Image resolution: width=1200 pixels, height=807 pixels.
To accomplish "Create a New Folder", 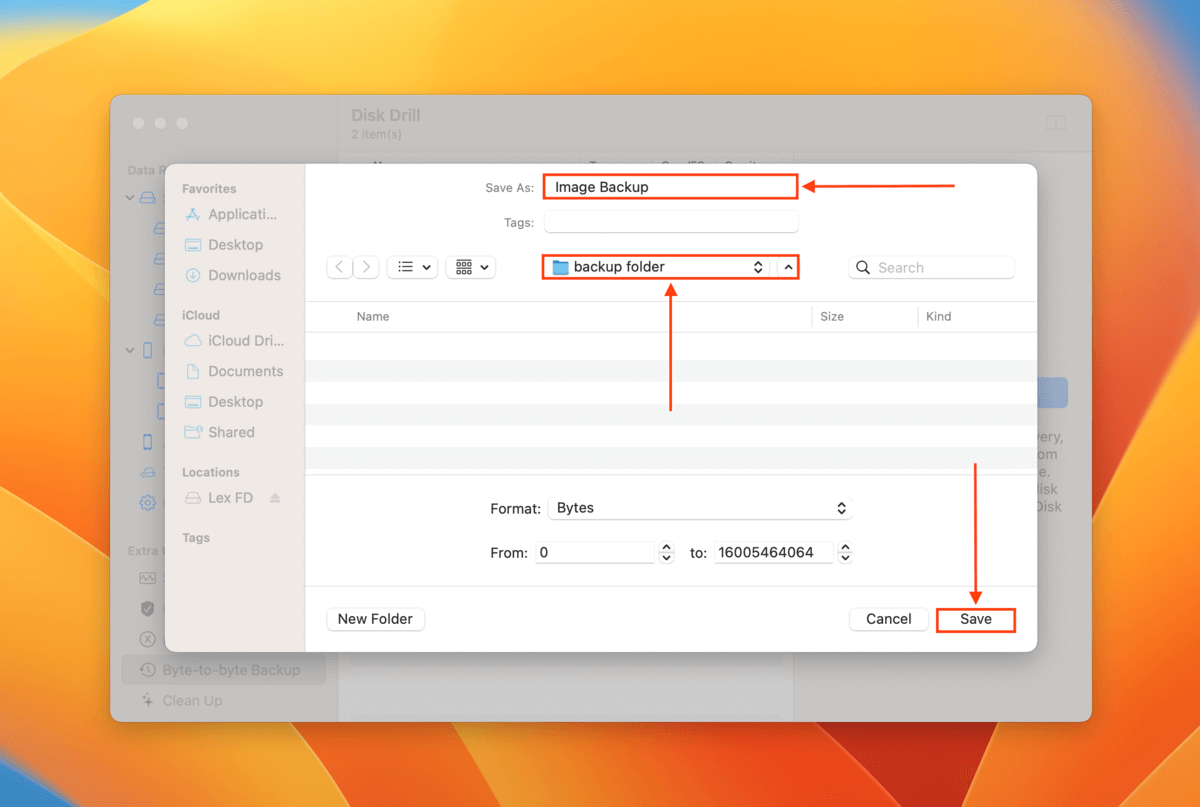I will click(x=376, y=619).
